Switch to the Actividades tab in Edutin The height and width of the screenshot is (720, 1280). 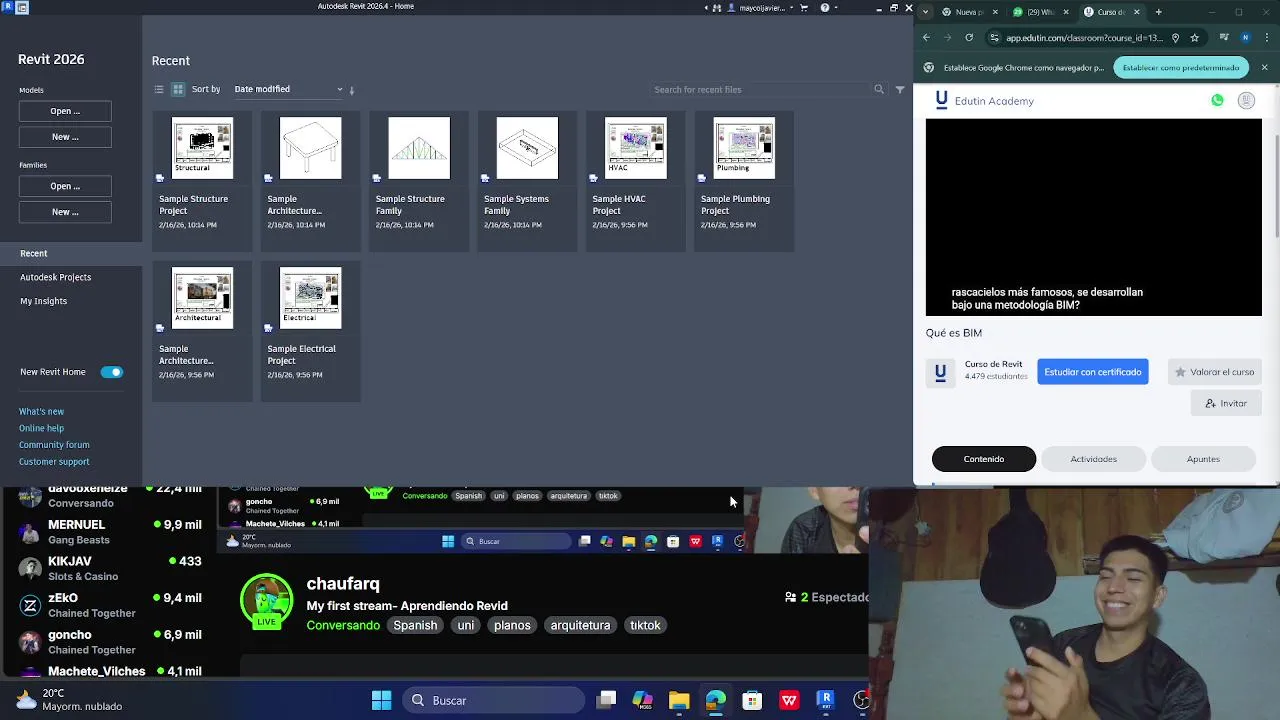pyautogui.click(x=1093, y=459)
